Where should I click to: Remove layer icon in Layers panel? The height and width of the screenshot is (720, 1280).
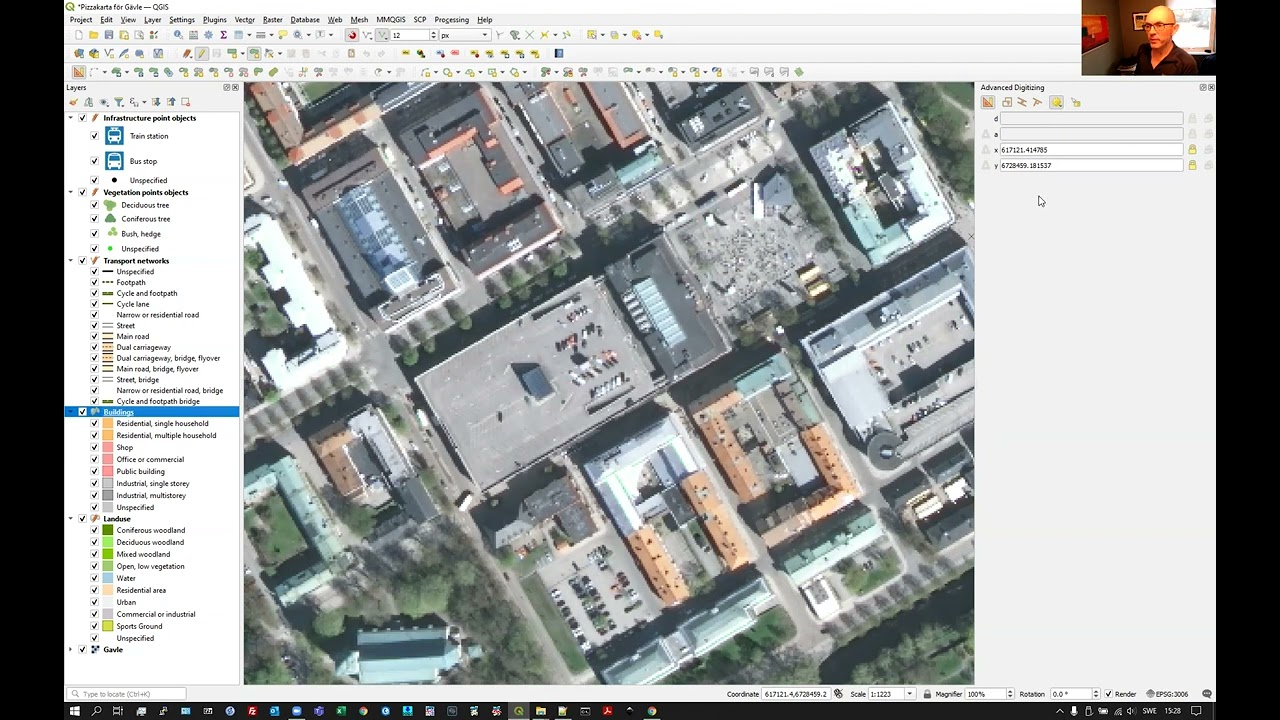click(x=185, y=102)
